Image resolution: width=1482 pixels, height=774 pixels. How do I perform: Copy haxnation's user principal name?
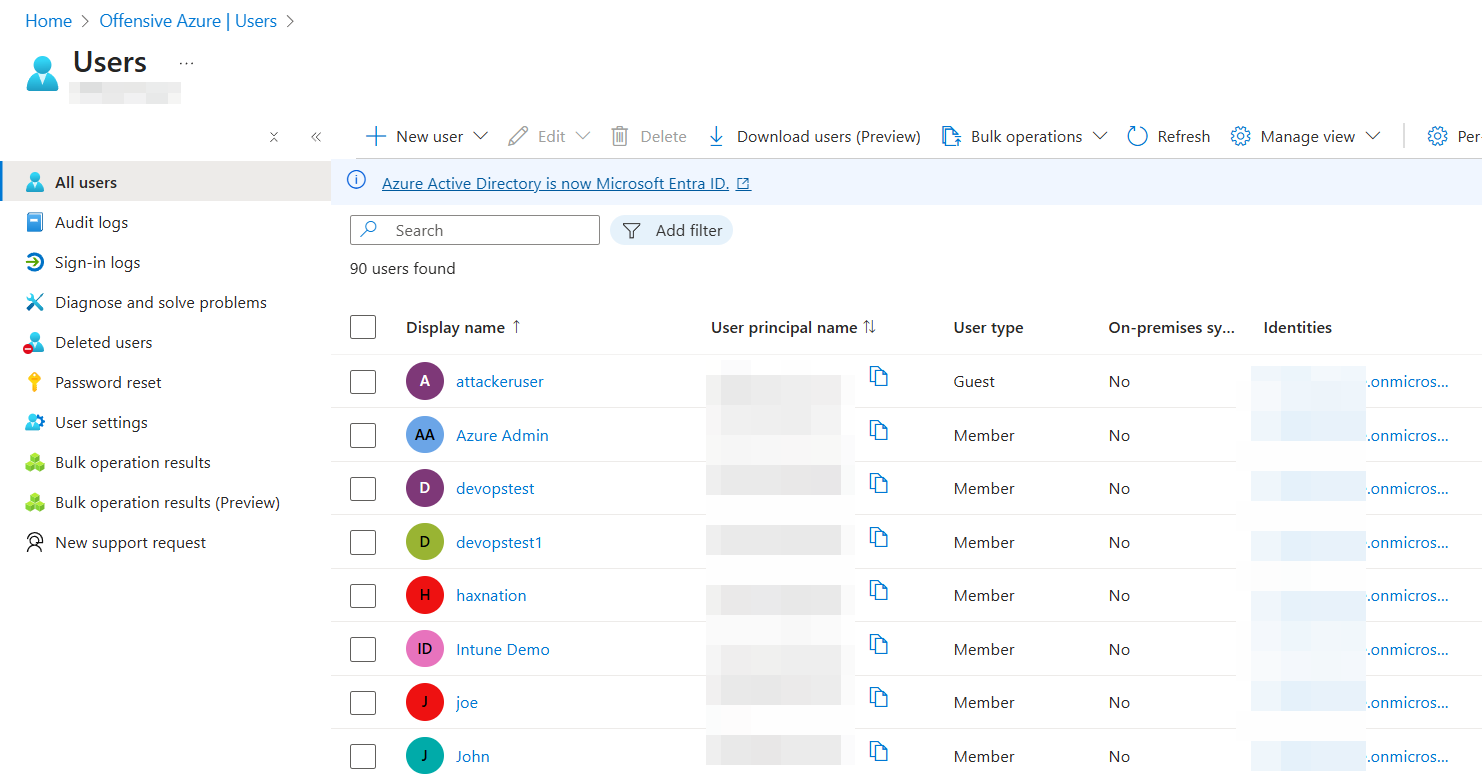pyautogui.click(x=879, y=590)
